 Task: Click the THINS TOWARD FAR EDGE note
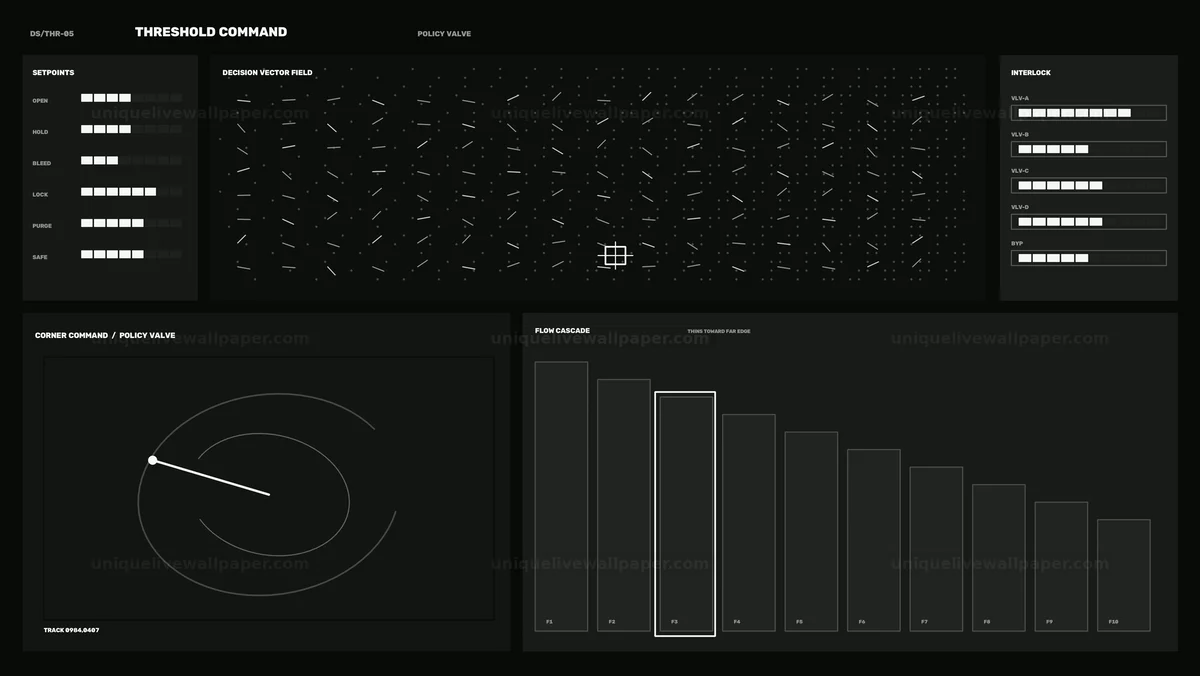719,331
